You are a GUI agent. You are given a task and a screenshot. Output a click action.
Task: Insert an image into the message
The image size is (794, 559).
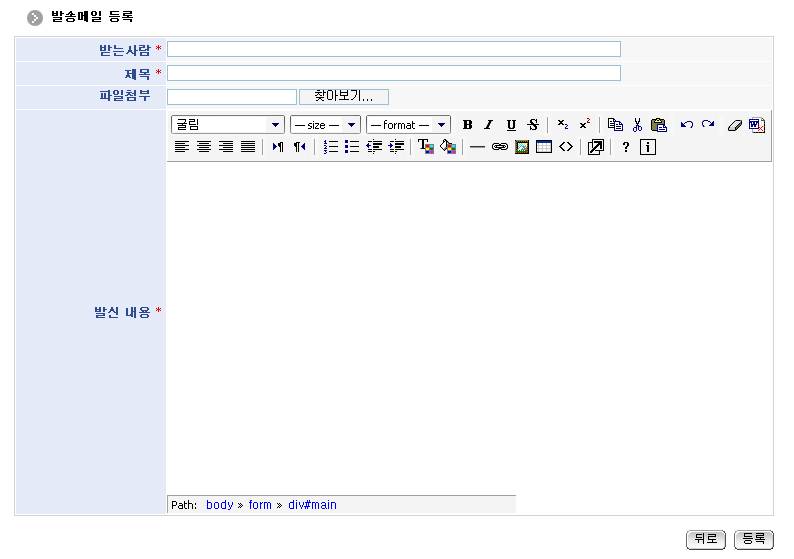[x=521, y=147]
